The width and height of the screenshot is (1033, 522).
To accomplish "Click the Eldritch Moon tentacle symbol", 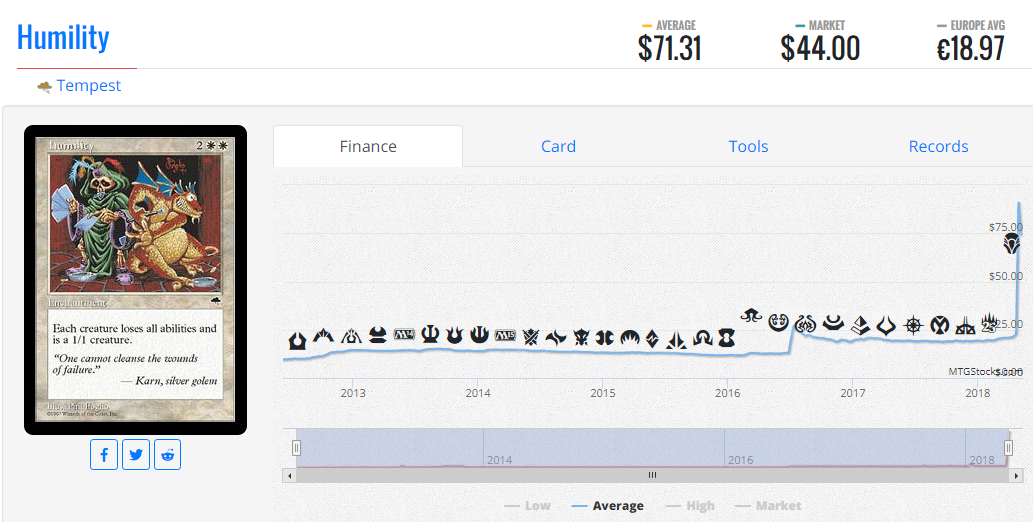I will pyautogui.click(x=751, y=316).
